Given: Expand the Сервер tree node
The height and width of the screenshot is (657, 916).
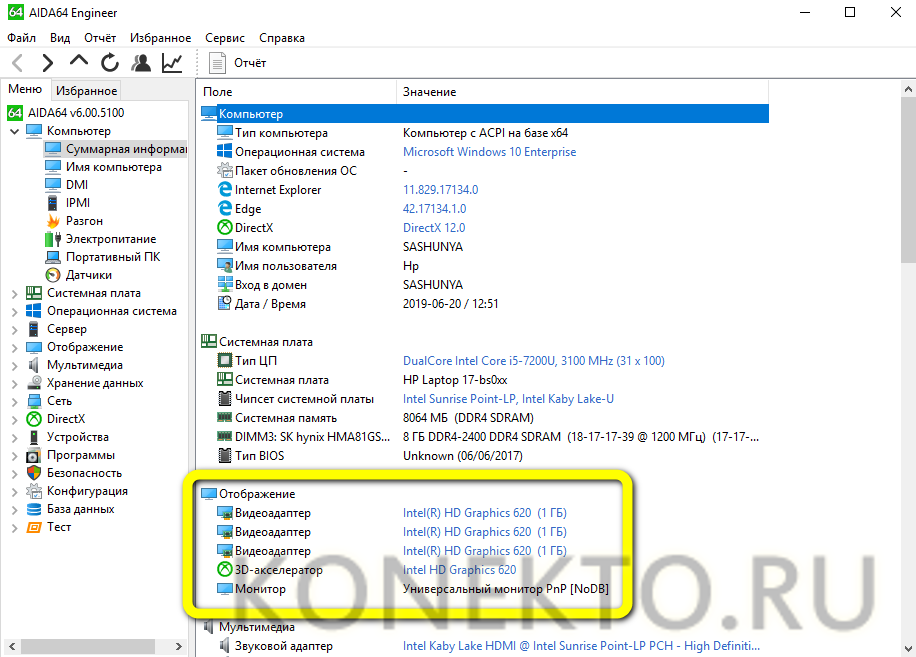Looking at the screenshot, I should pyautogui.click(x=15, y=329).
